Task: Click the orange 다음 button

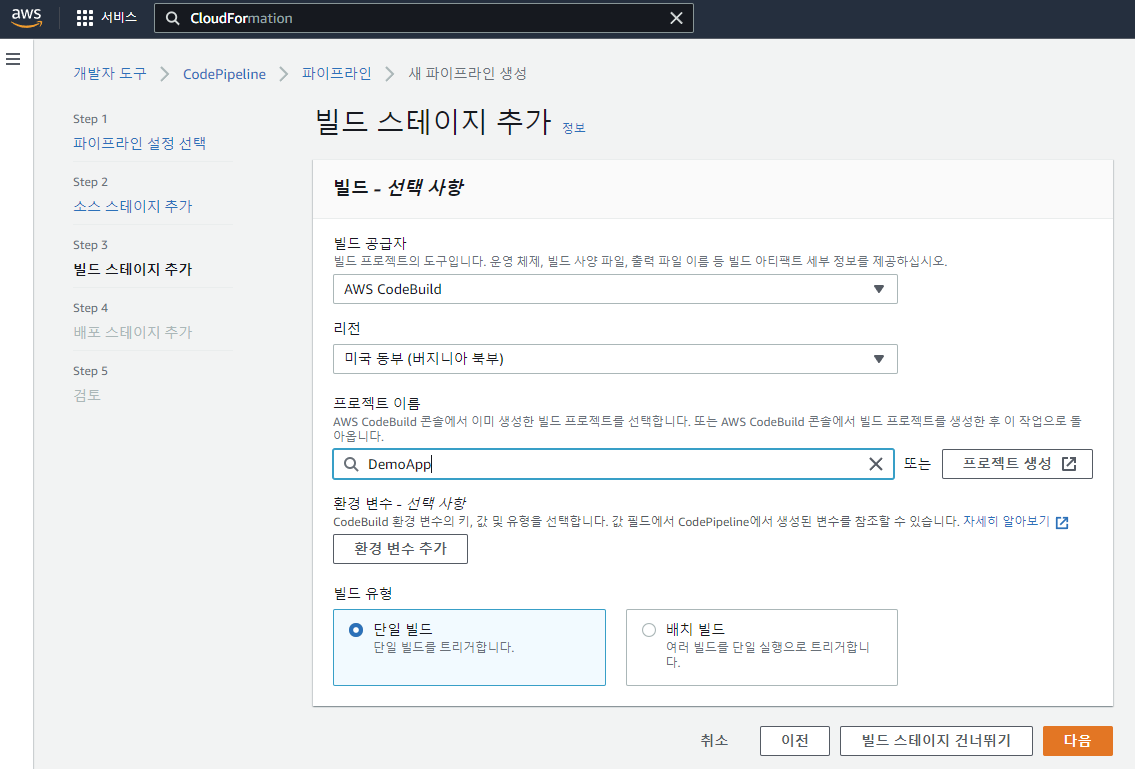Action: click(1078, 741)
